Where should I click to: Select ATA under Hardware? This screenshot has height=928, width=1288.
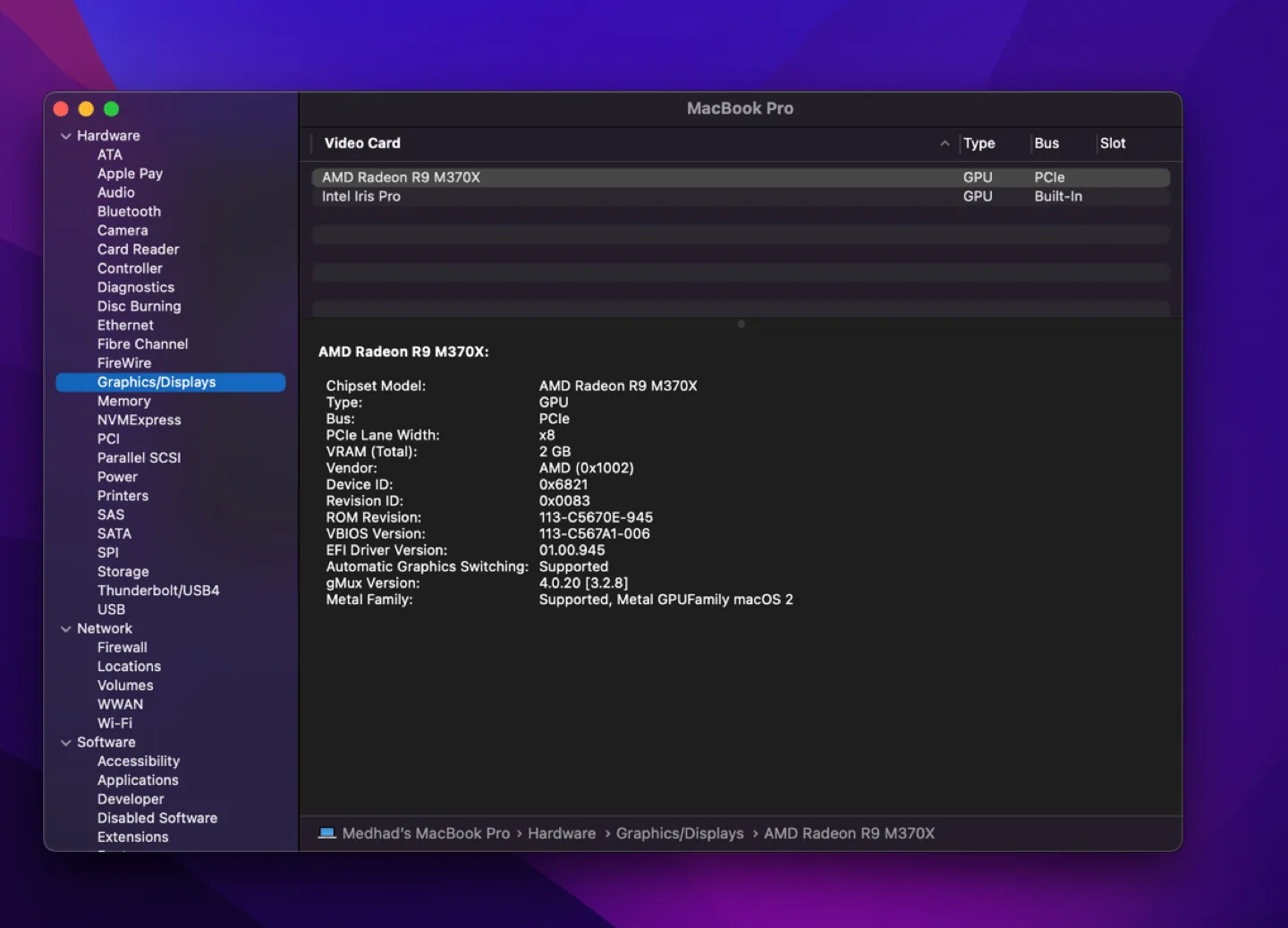click(110, 154)
